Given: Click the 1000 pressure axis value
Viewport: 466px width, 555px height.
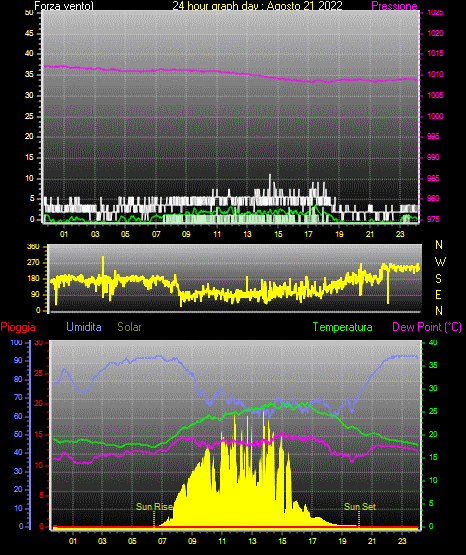Looking at the screenshot, I should 436,116.
